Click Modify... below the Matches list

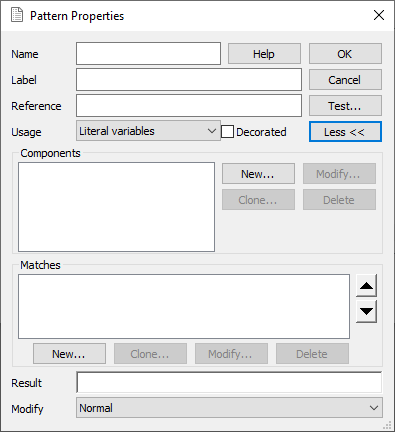click(x=231, y=354)
